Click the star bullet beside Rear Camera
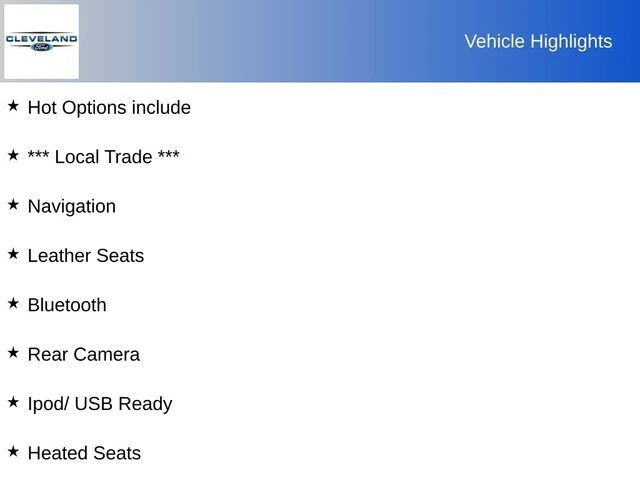 click(13, 352)
